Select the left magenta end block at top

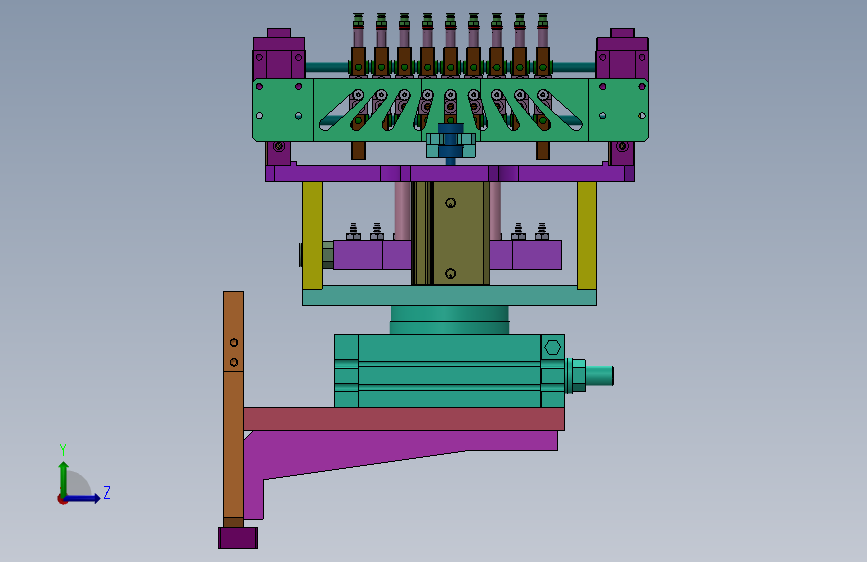(279, 58)
